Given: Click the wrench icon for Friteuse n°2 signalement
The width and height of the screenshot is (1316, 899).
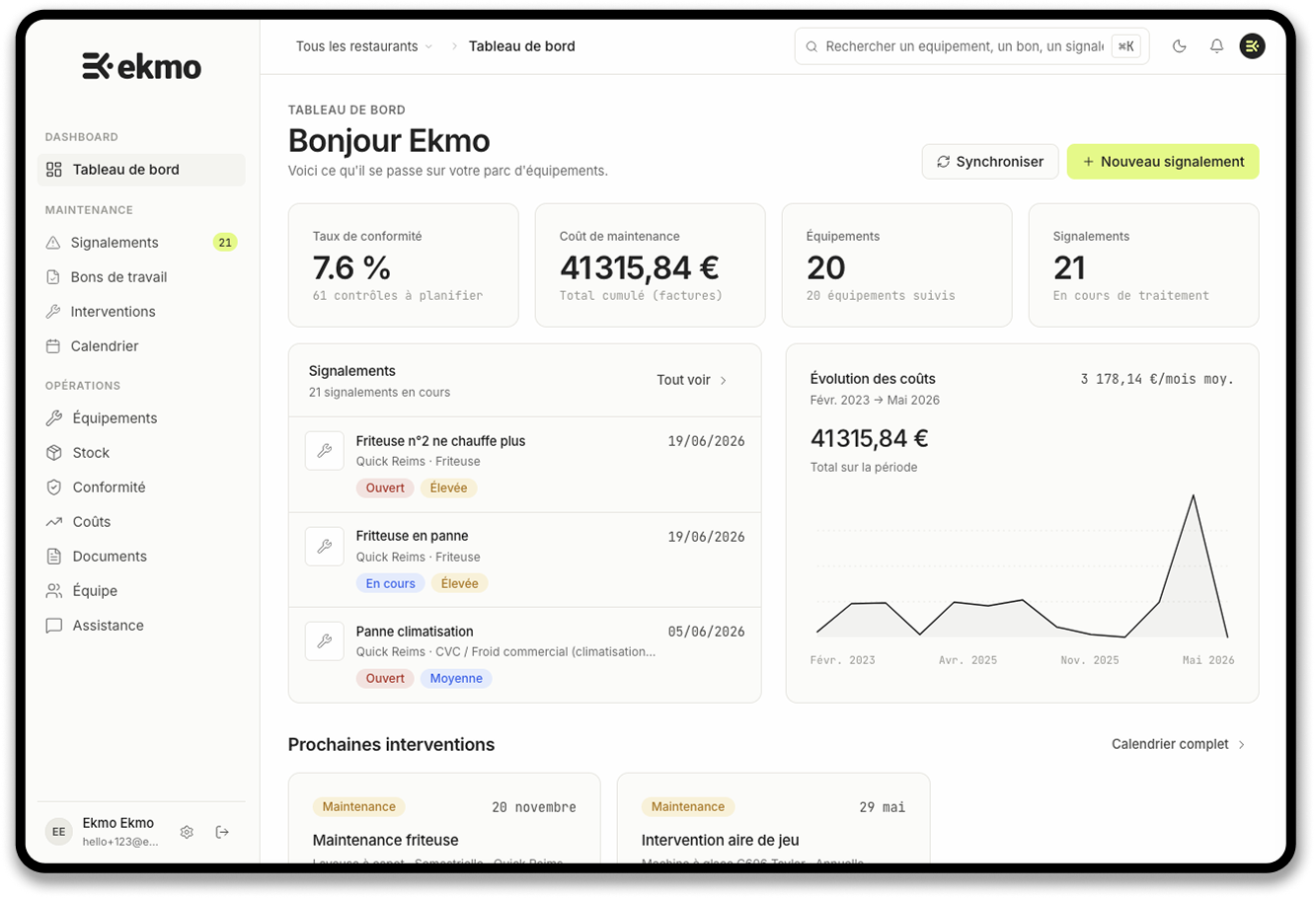Looking at the screenshot, I should tap(325, 451).
